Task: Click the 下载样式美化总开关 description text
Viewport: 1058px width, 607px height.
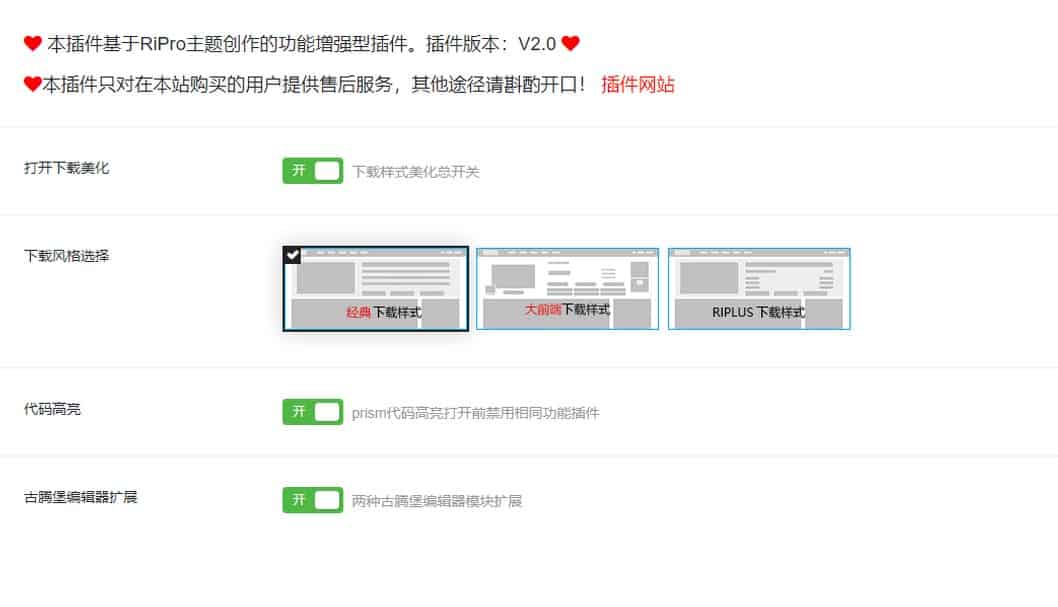Action: (416, 171)
